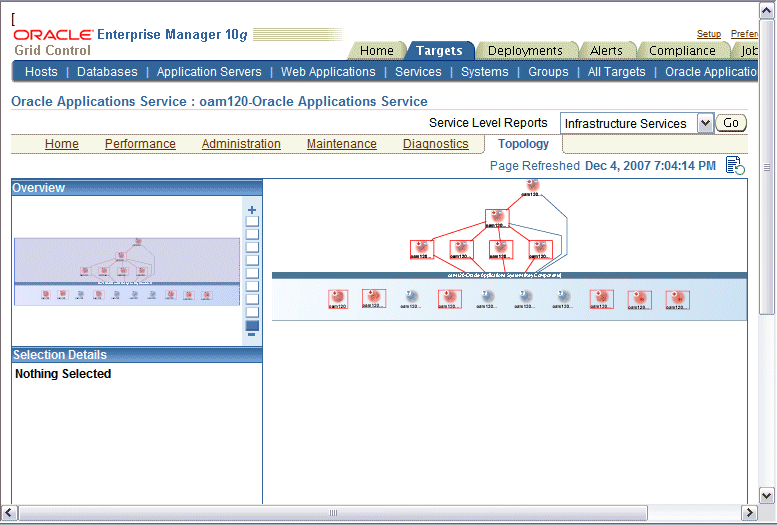Click the Setup link

coord(709,34)
